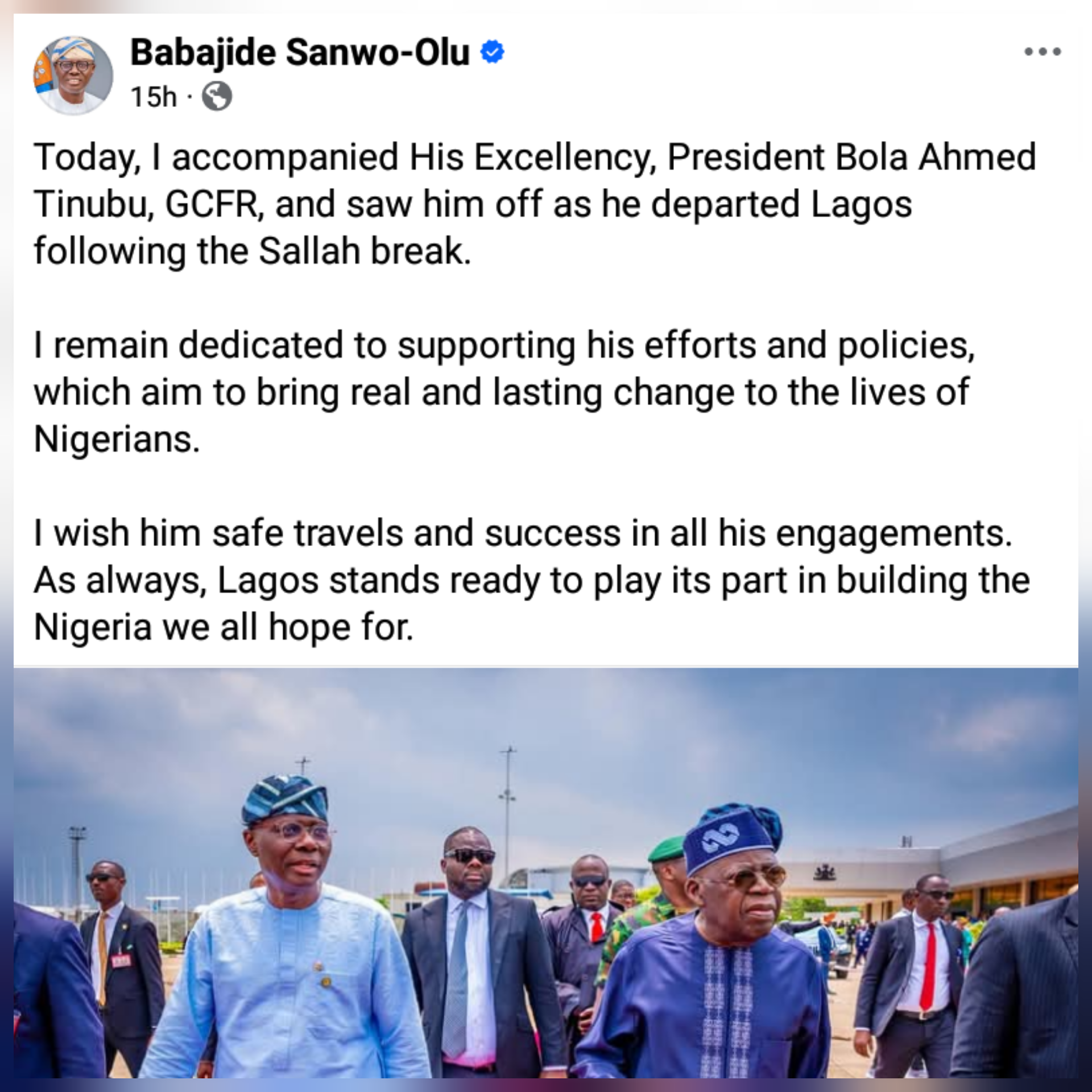Click the 15h timestamp link
Viewport: 1092px width, 1092px height.
tap(153, 97)
